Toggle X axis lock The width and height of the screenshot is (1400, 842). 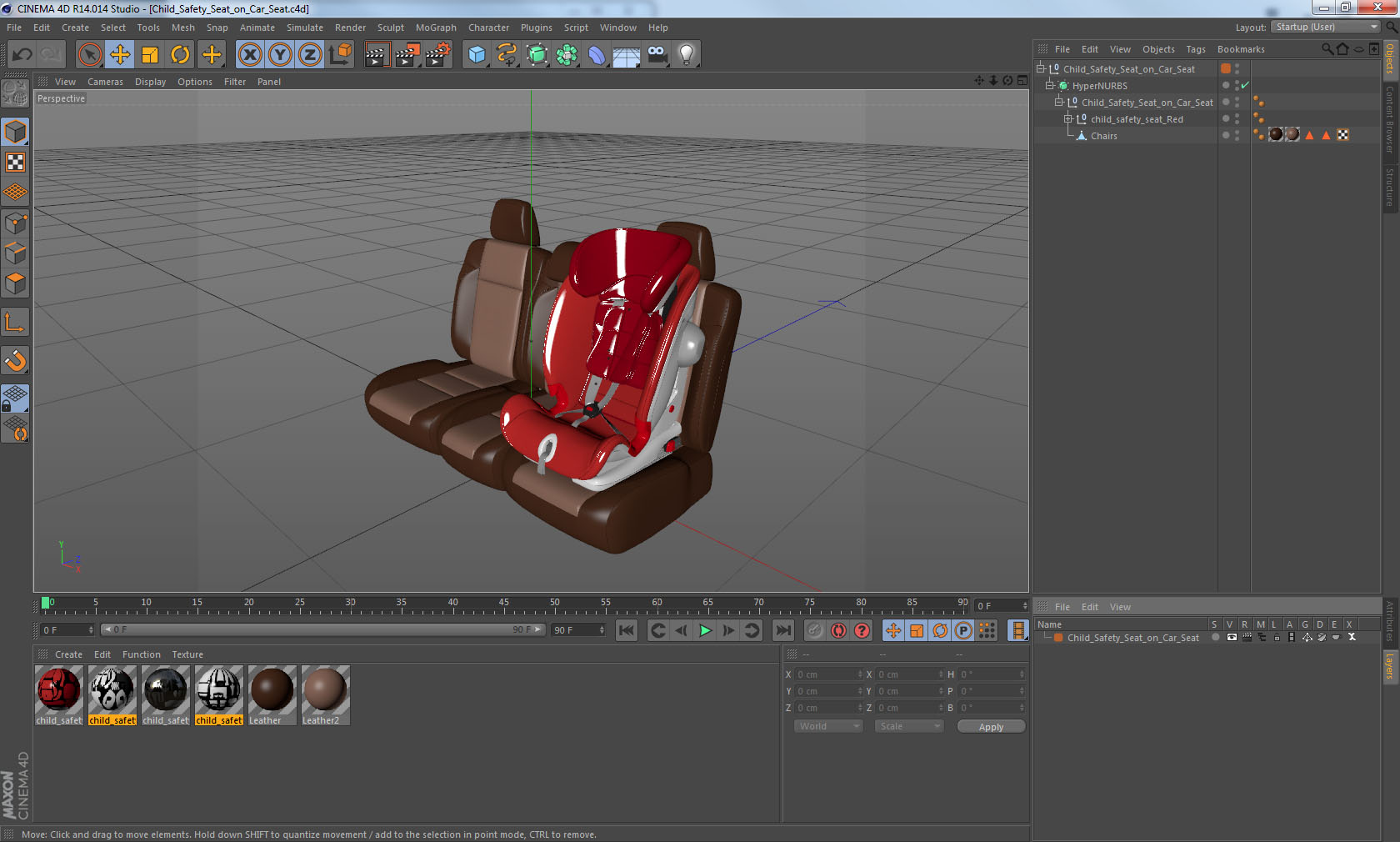pos(249,55)
